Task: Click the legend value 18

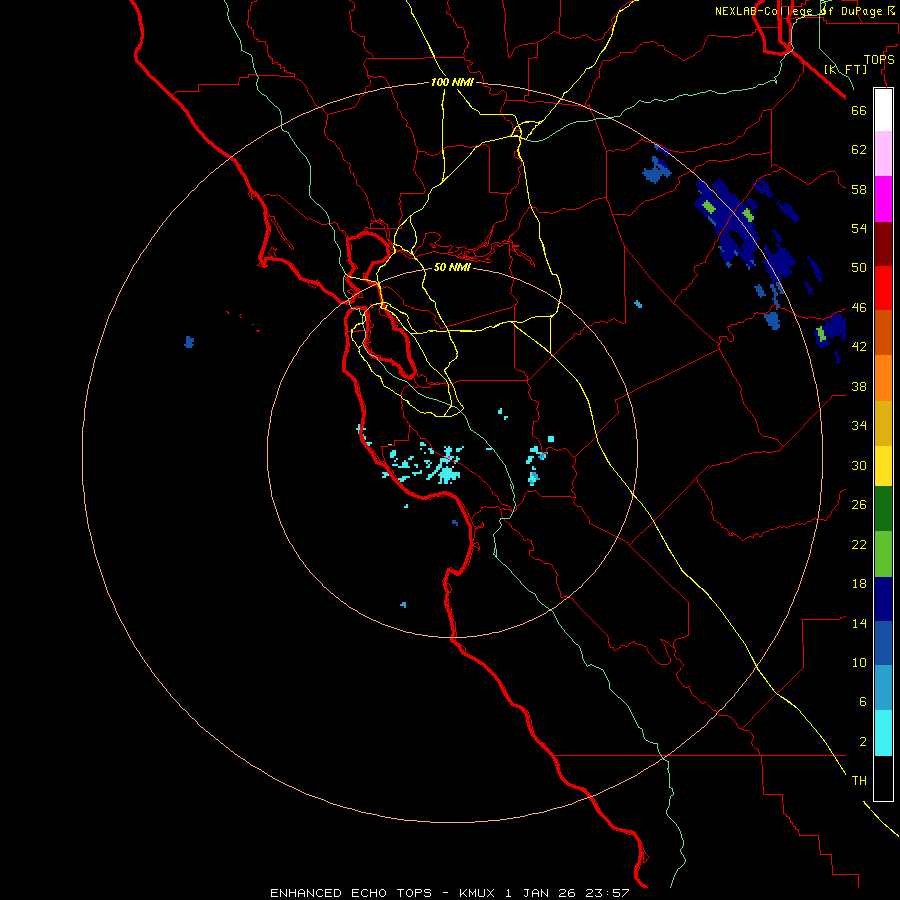Action: click(x=859, y=584)
